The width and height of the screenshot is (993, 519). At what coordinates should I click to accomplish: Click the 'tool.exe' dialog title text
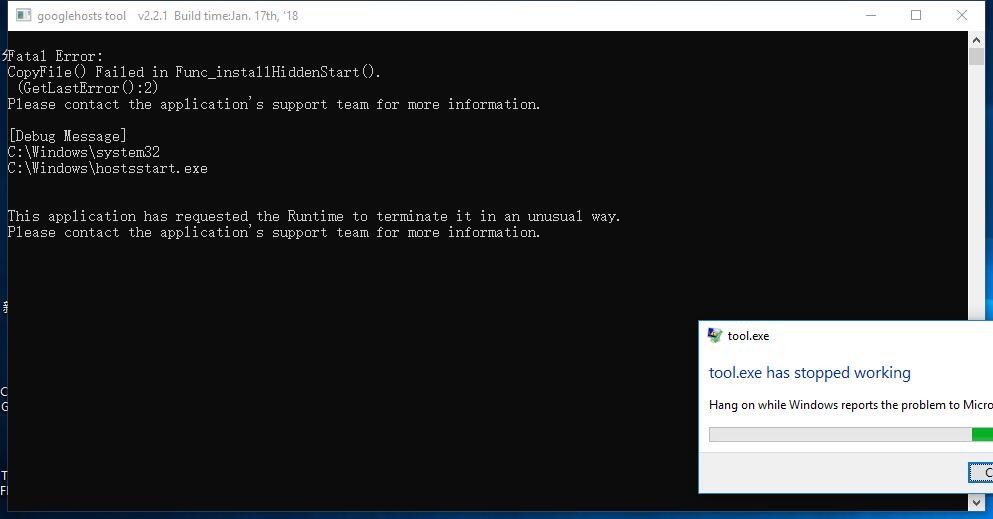[x=748, y=336]
